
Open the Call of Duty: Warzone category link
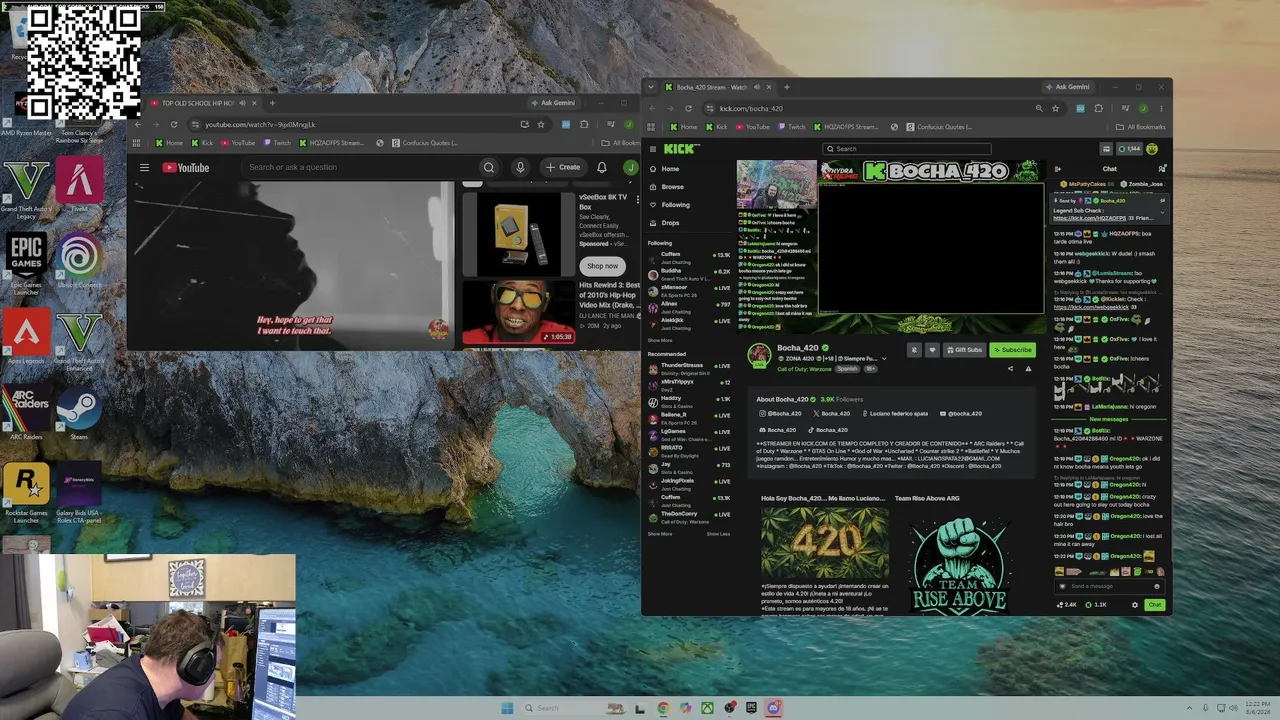[x=805, y=369]
